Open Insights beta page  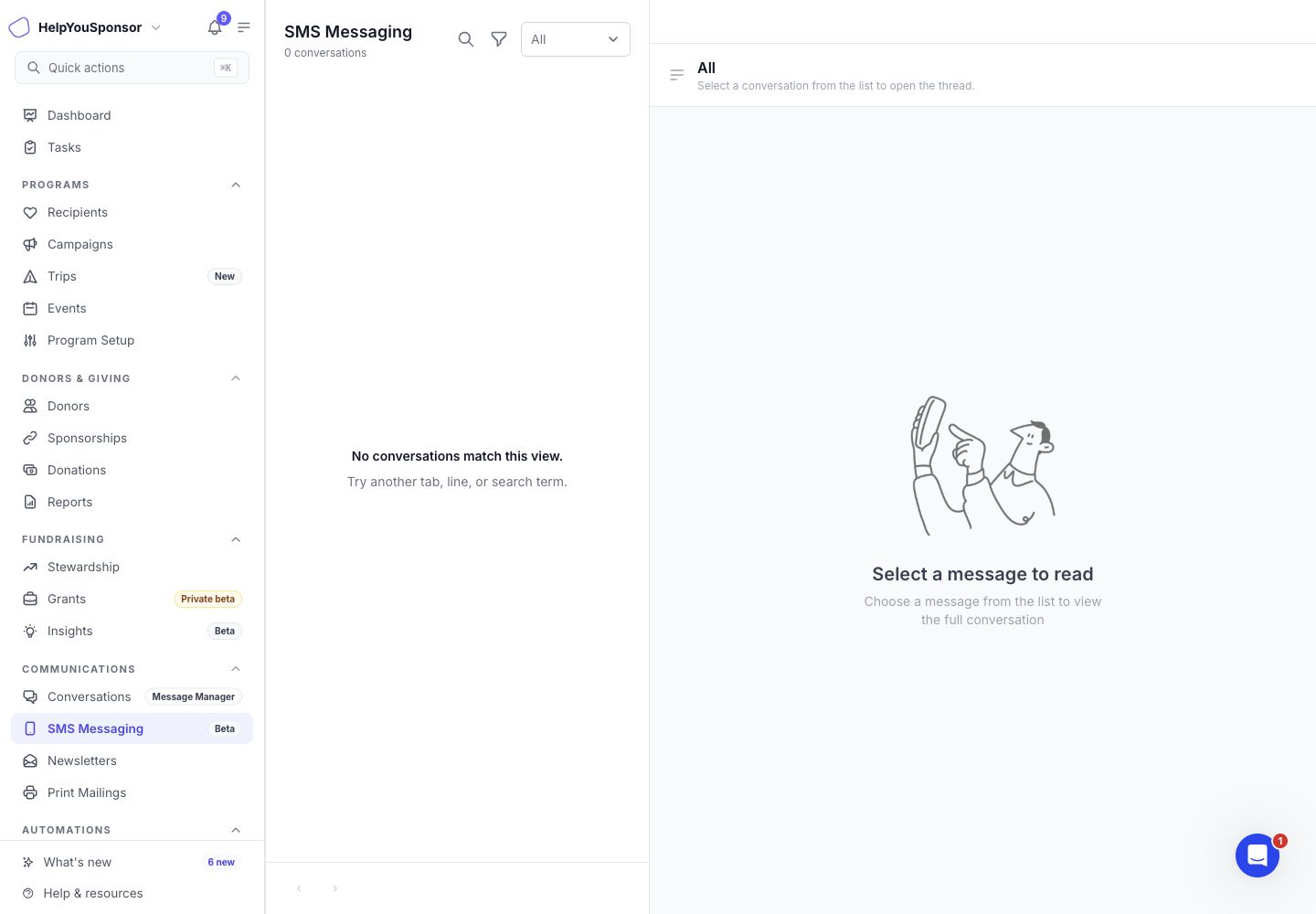click(132, 631)
